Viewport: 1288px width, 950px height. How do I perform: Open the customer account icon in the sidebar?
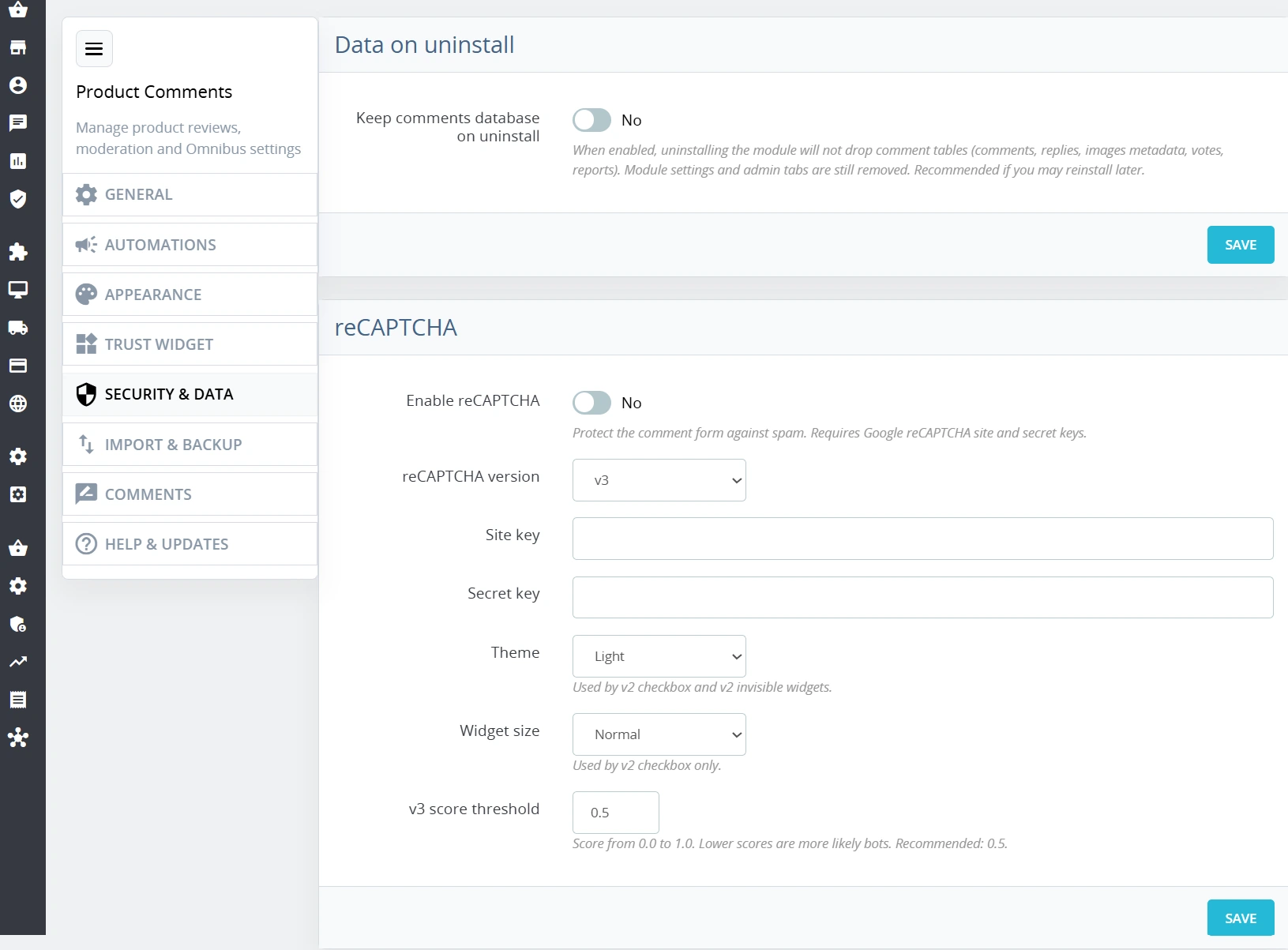click(18, 85)
